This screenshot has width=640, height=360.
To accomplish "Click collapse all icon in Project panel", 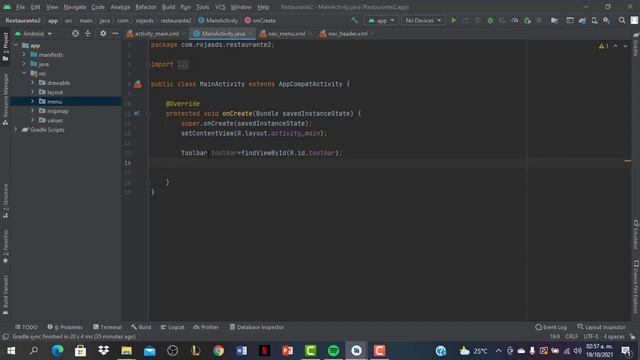I will [88, 33].
